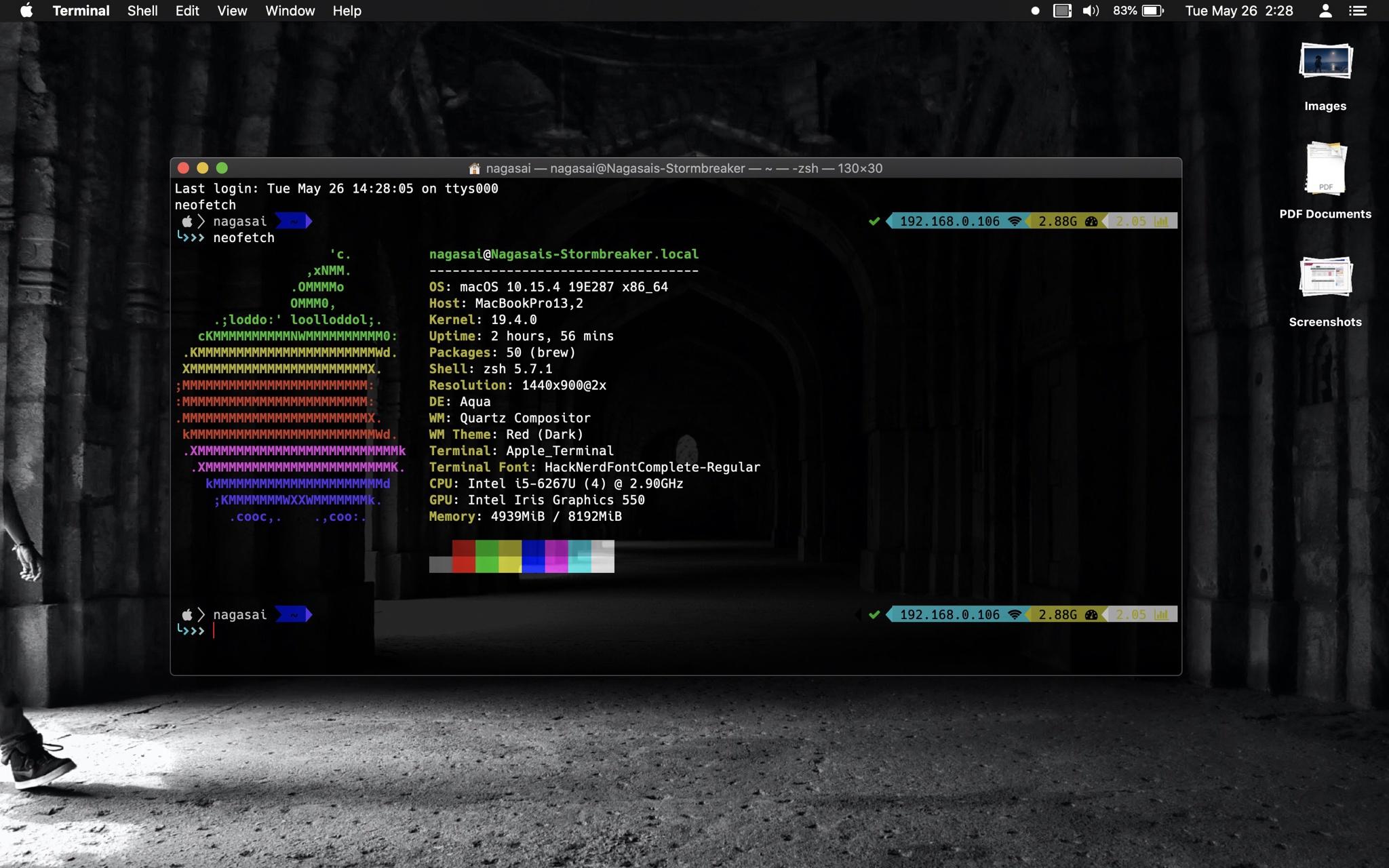Click the green checkmark in the upper prompt
This screenshot has height=868, width=1389.
point(874,221)
